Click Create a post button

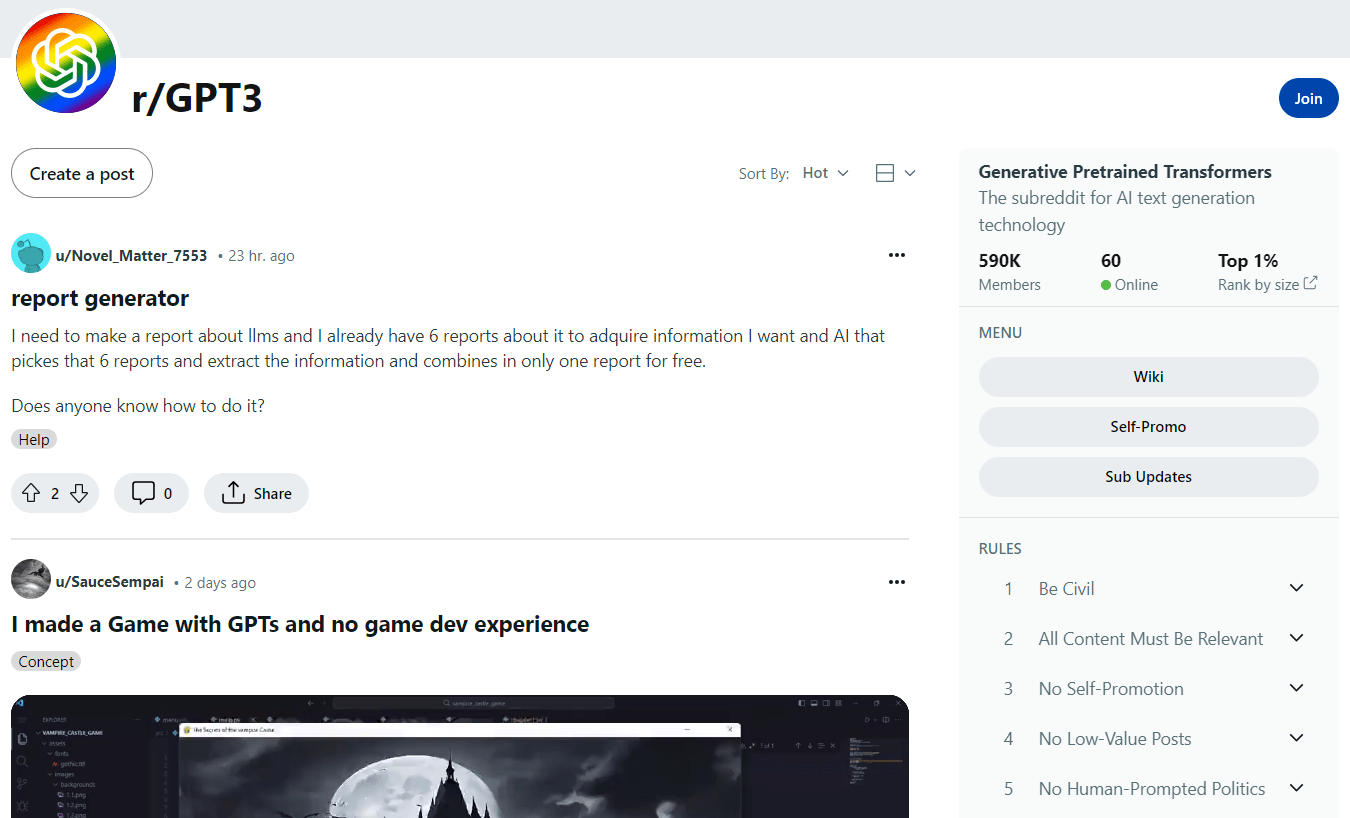coord(82,174)
